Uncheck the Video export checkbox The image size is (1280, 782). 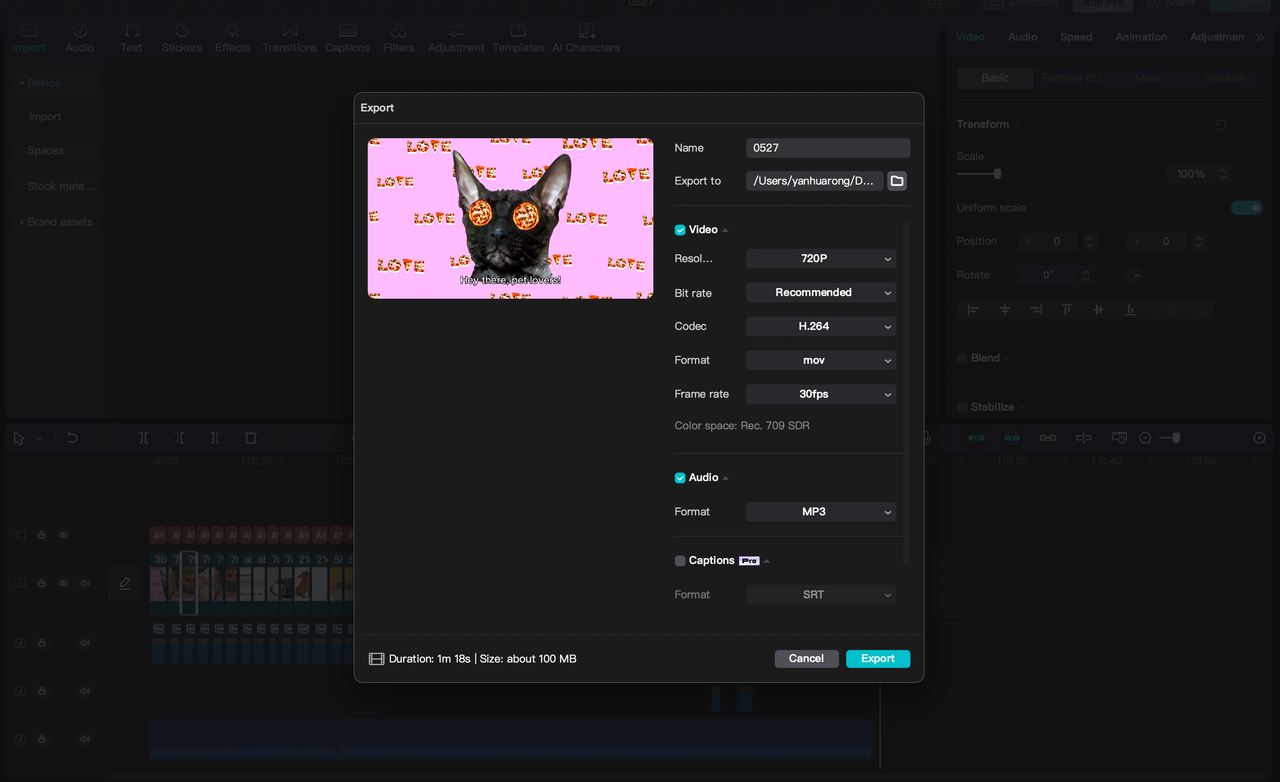(x=679, y=229)
